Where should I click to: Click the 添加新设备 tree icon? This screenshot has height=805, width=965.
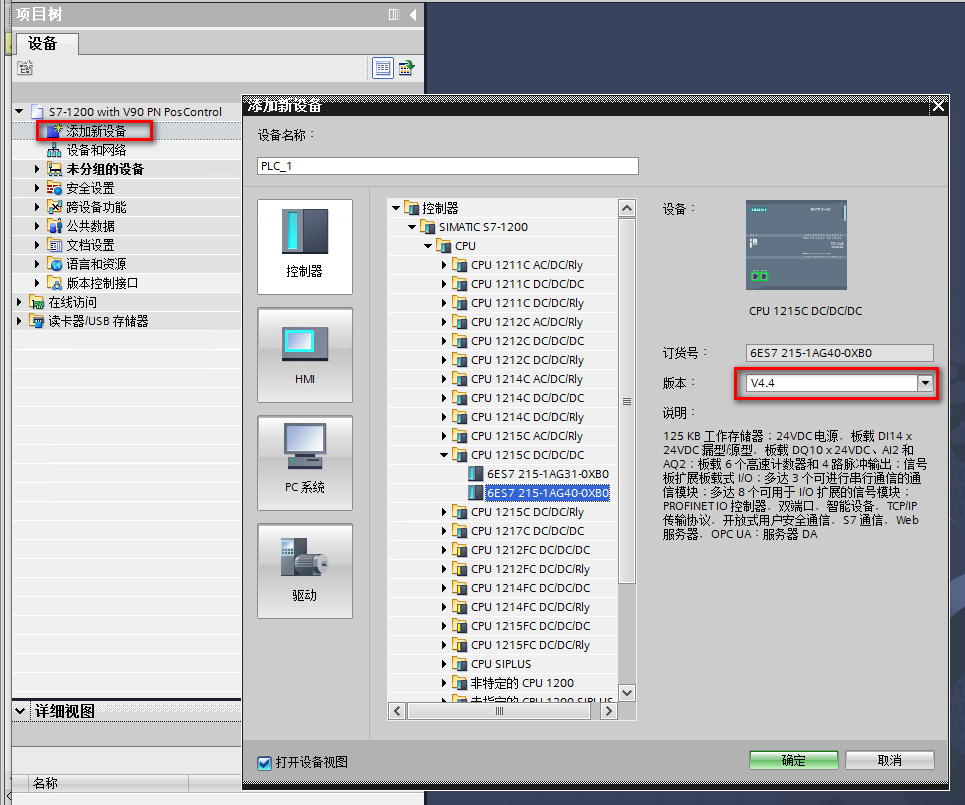click(55, 131)
